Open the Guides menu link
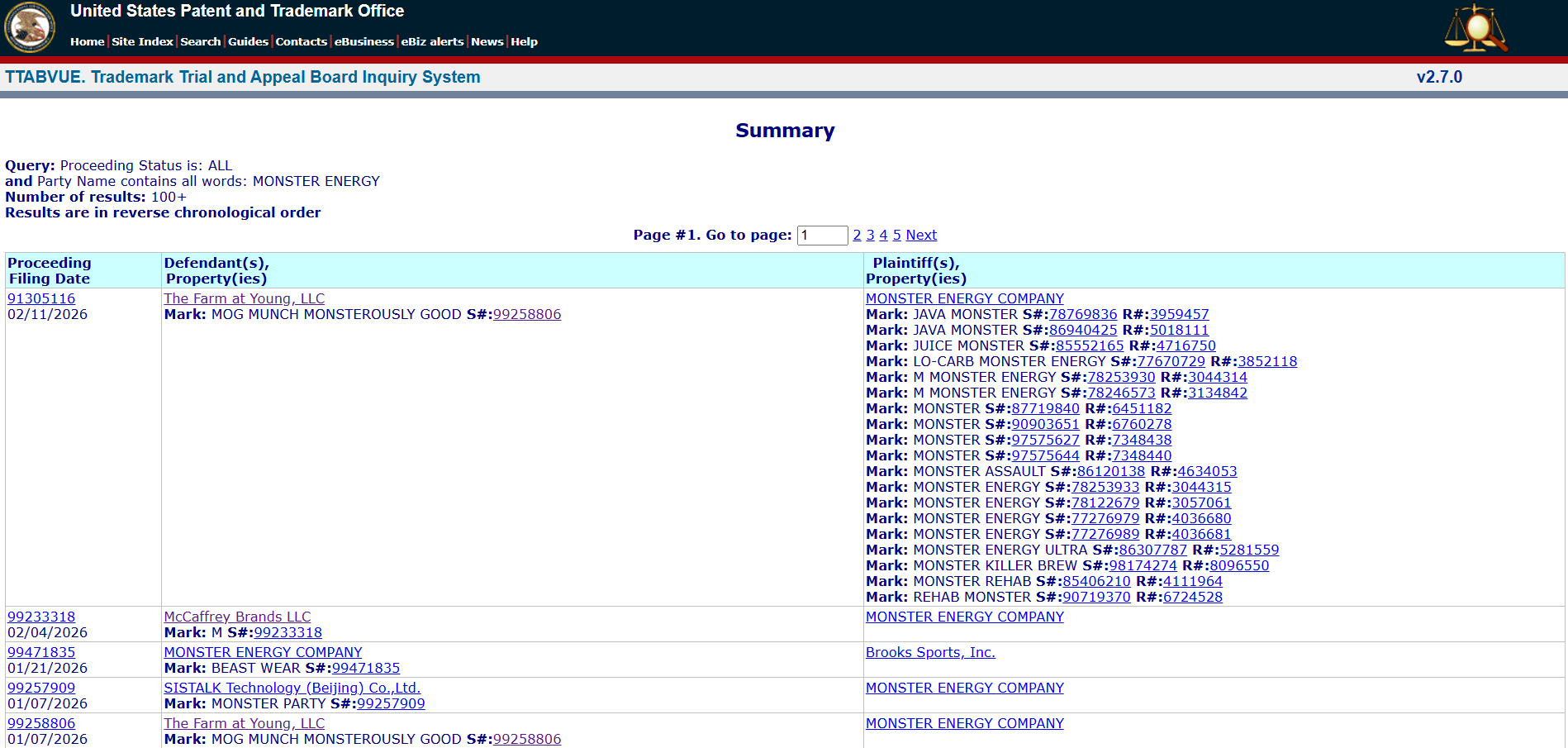This screenshot has height=748, width=1568. (x=248, y=41)
